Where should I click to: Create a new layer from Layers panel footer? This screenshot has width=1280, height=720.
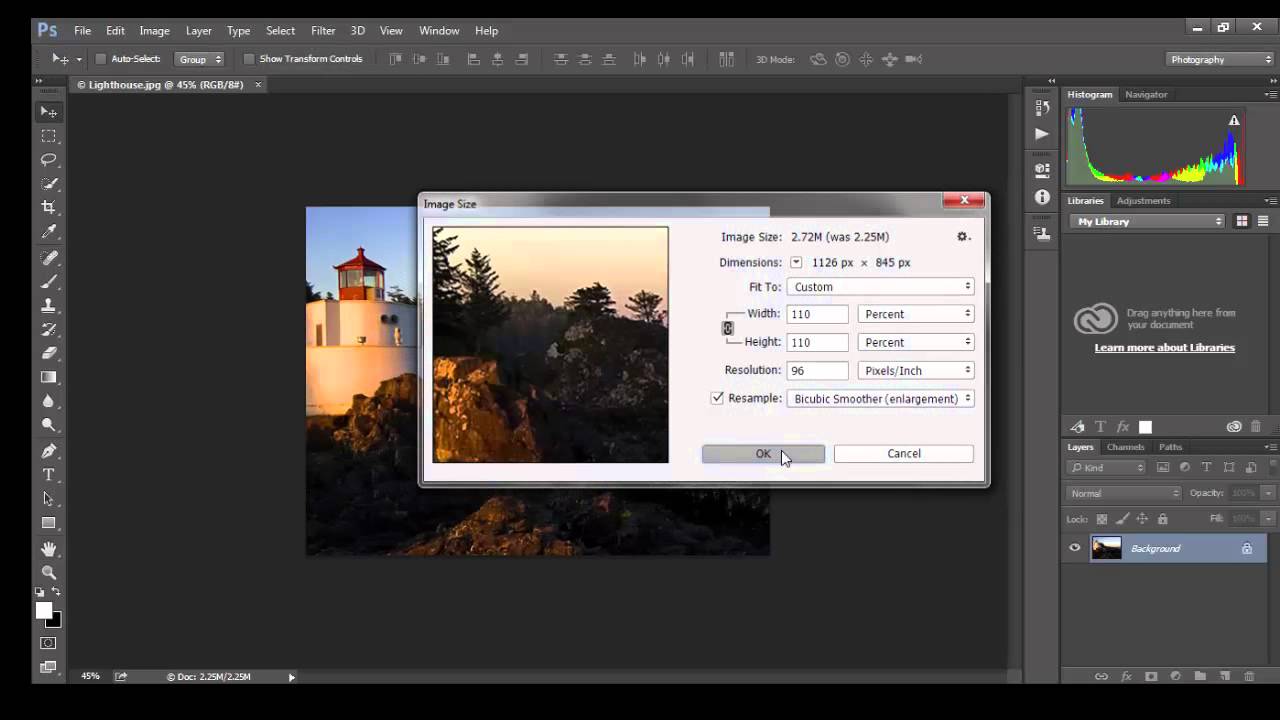click(1225, 677)
